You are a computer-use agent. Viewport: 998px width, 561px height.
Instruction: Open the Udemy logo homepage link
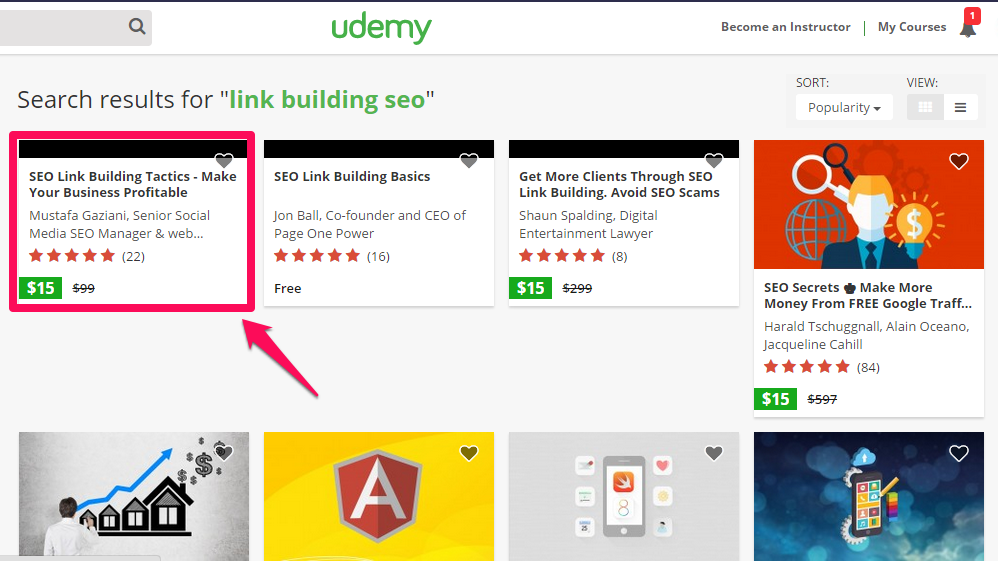click(x=381, y=27)
